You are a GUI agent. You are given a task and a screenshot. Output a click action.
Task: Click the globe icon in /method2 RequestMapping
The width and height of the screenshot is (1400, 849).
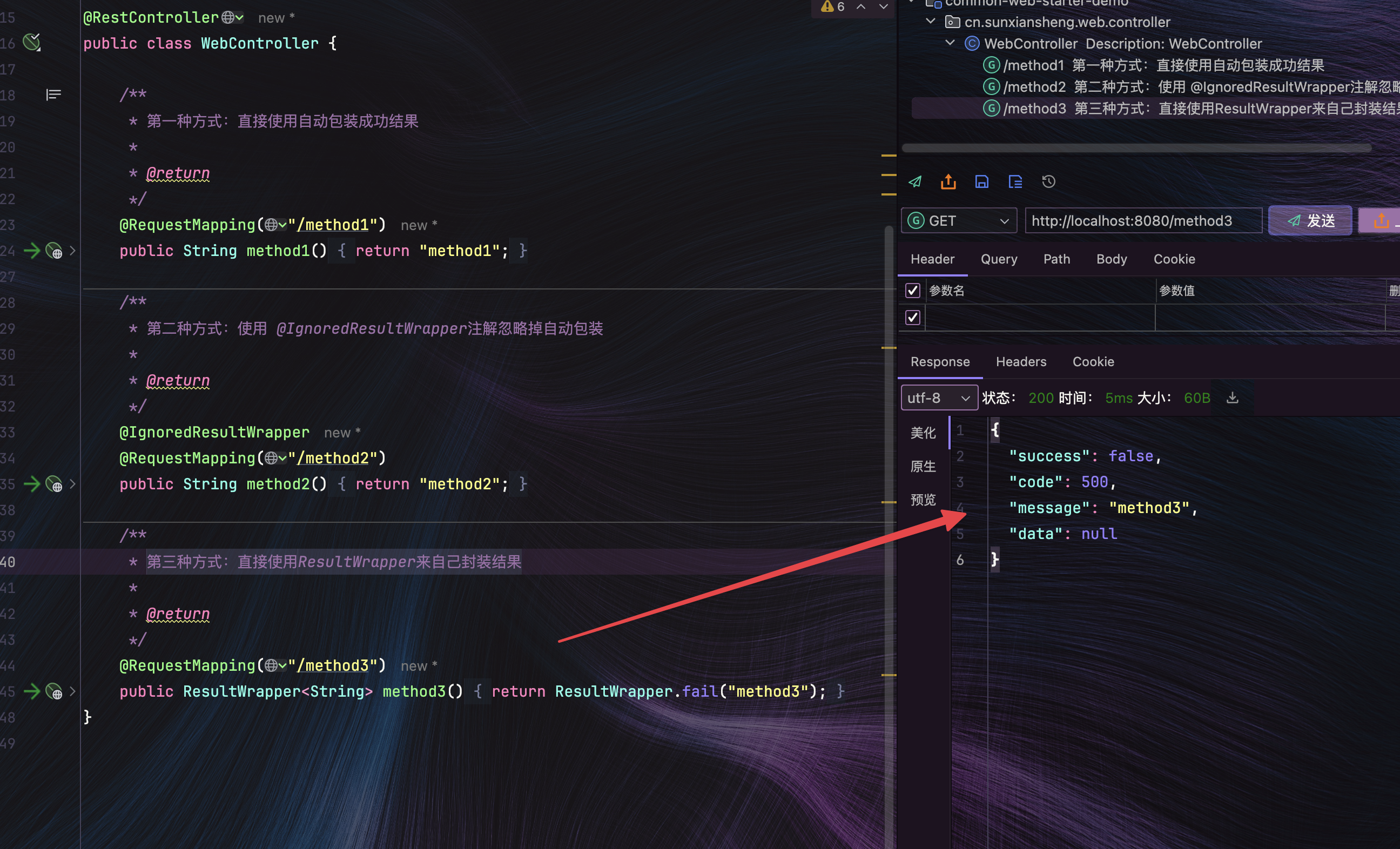(271, 458)
